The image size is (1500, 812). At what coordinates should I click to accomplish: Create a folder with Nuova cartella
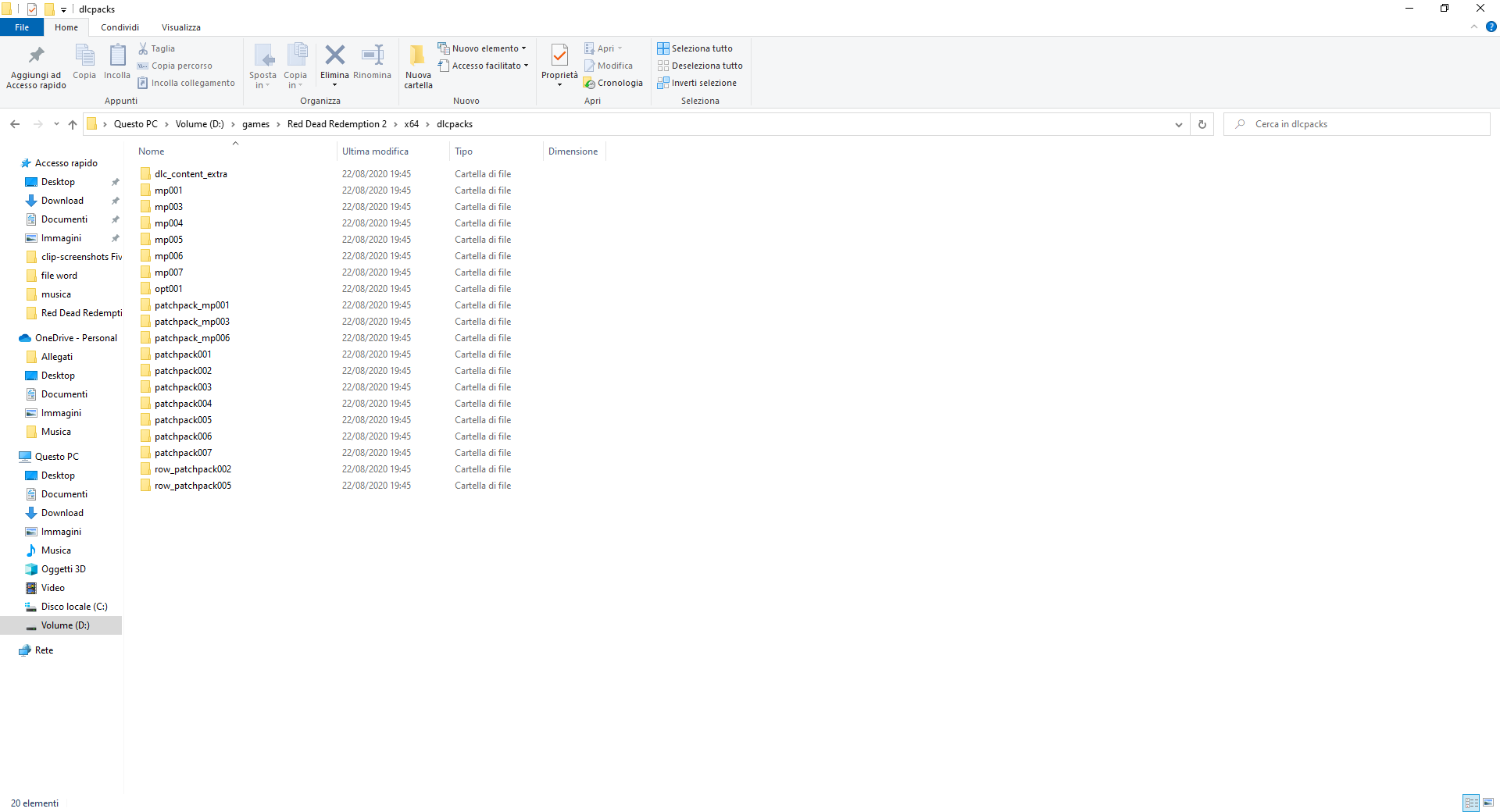click(x=418, y=67)
